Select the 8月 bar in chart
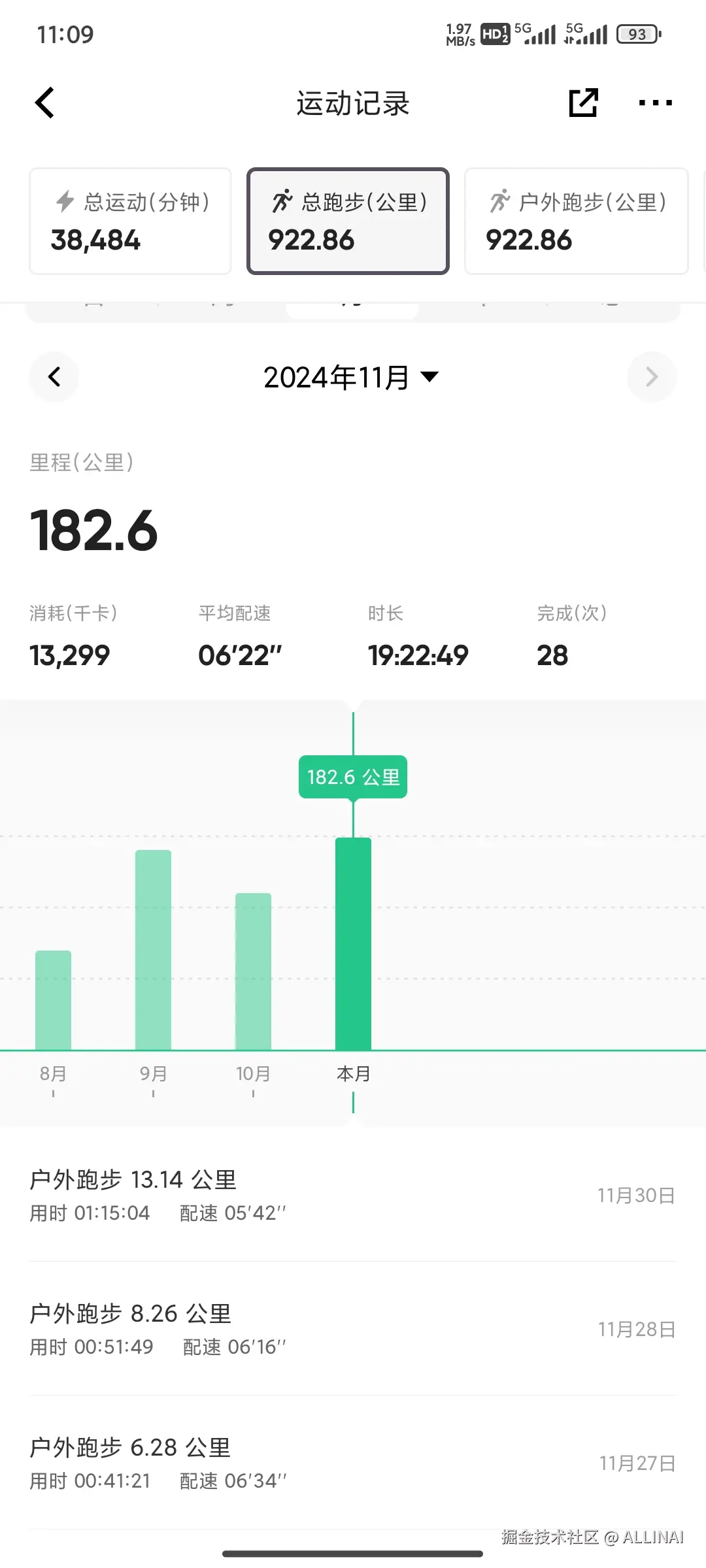 click(53, 1000)
